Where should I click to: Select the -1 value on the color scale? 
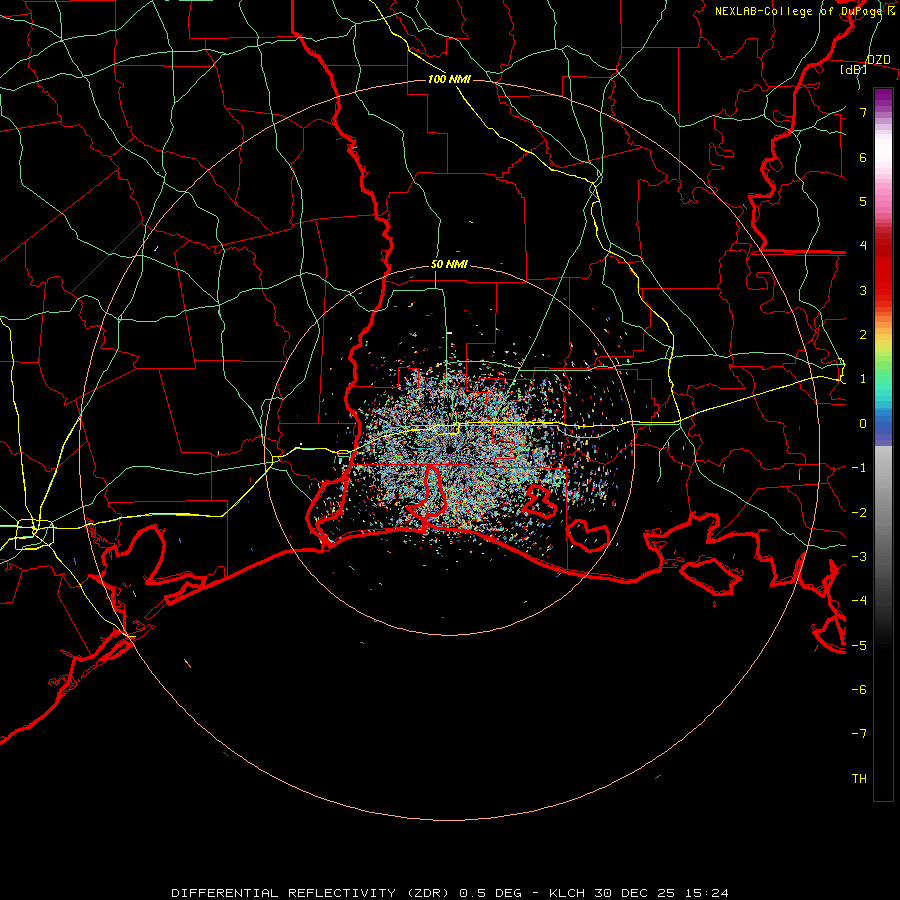pos(859,468)
